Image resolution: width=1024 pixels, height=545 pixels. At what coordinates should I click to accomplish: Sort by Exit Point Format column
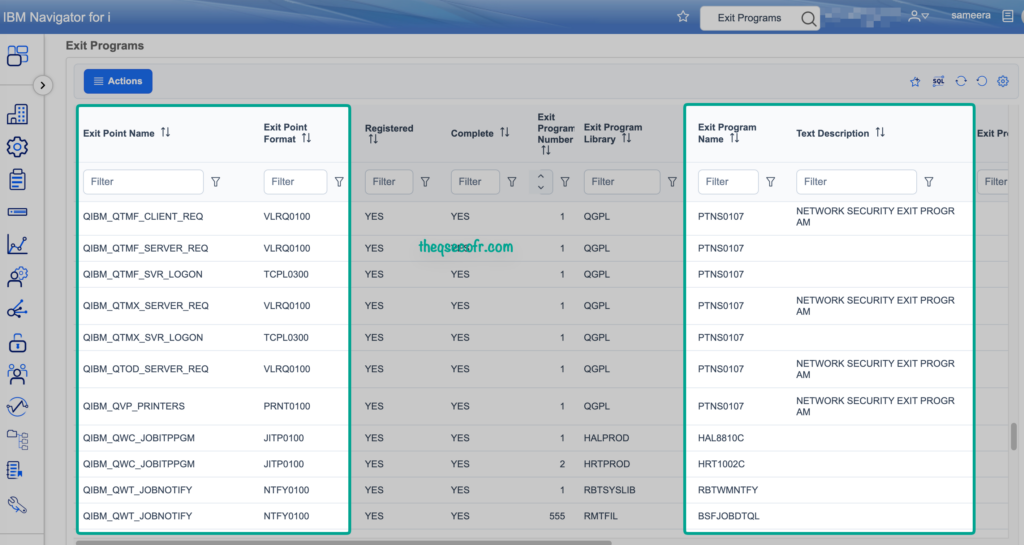click(x=306, y=138)
